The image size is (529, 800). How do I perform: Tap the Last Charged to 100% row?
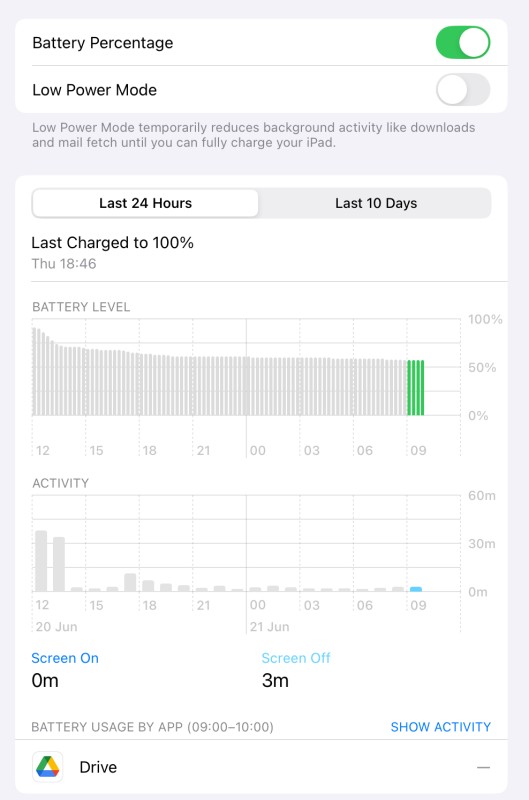[x=261, y=252]
